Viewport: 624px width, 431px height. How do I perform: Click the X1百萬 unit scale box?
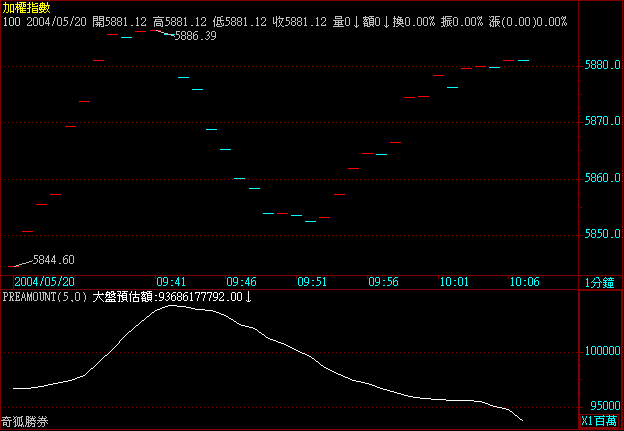tap(599, 421)
